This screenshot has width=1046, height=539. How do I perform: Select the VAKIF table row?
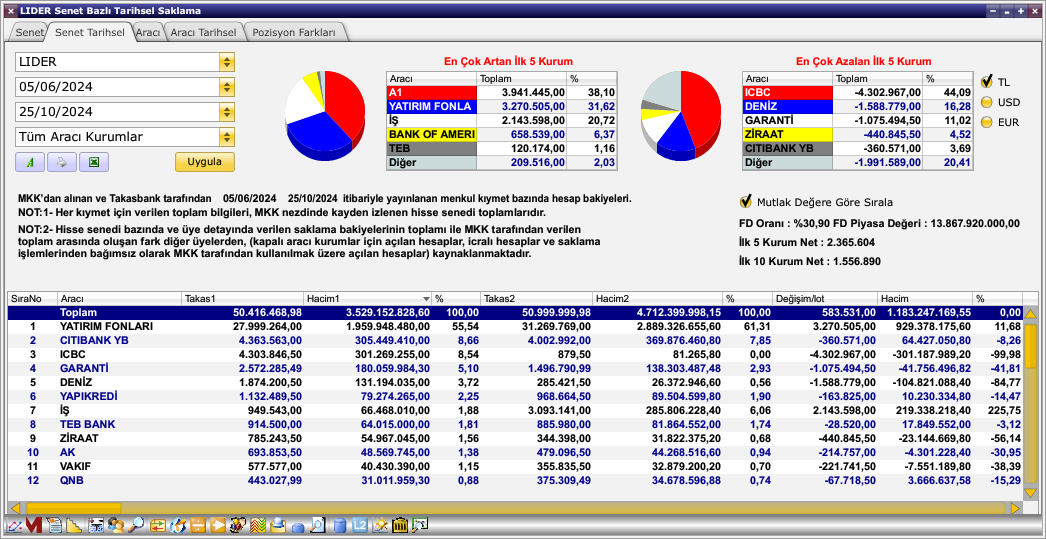point(514,466)
